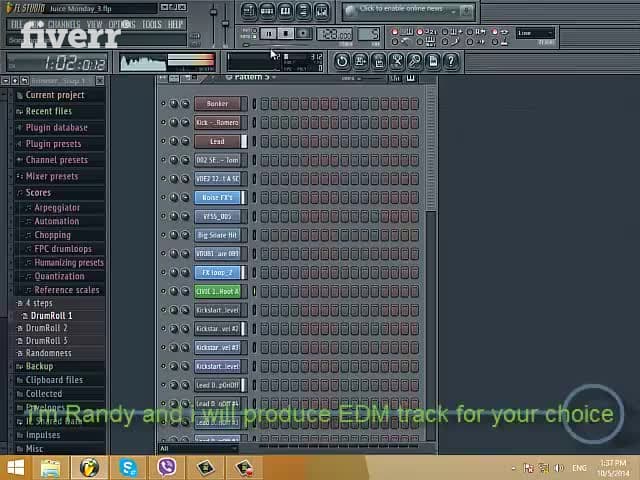This screenshot has width=640, height=480.
Task: Open the CHANNELS menu
Action: 63,24
